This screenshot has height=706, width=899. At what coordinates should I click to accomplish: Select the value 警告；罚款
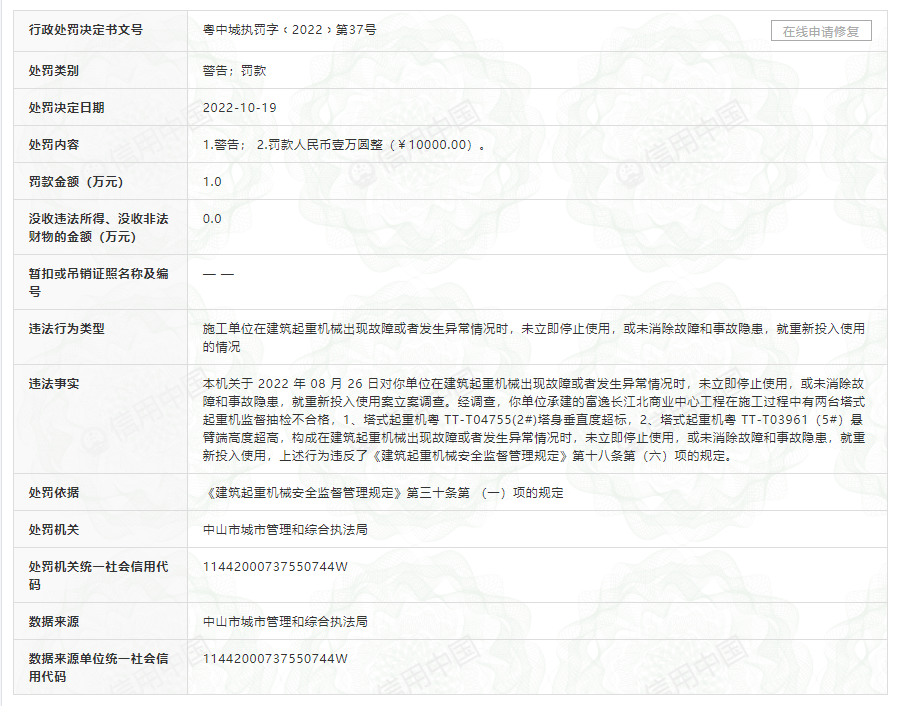[x=234, y=71]
